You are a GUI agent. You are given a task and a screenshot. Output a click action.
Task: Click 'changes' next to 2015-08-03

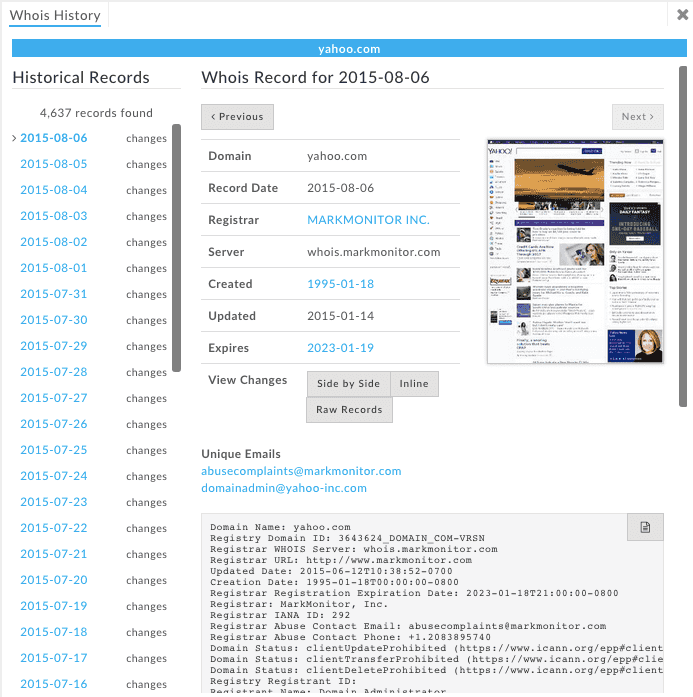(x=146, y=217)
